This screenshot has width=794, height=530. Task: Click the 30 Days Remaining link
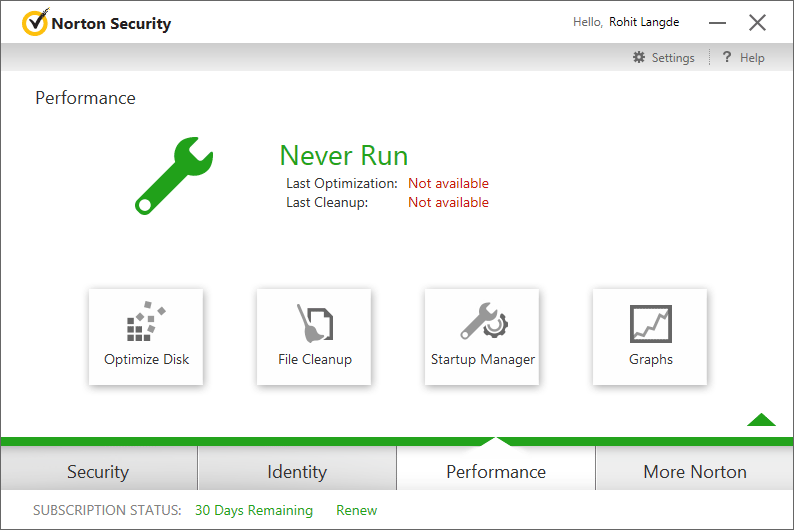pyautogui.click(x=254, y=510)
